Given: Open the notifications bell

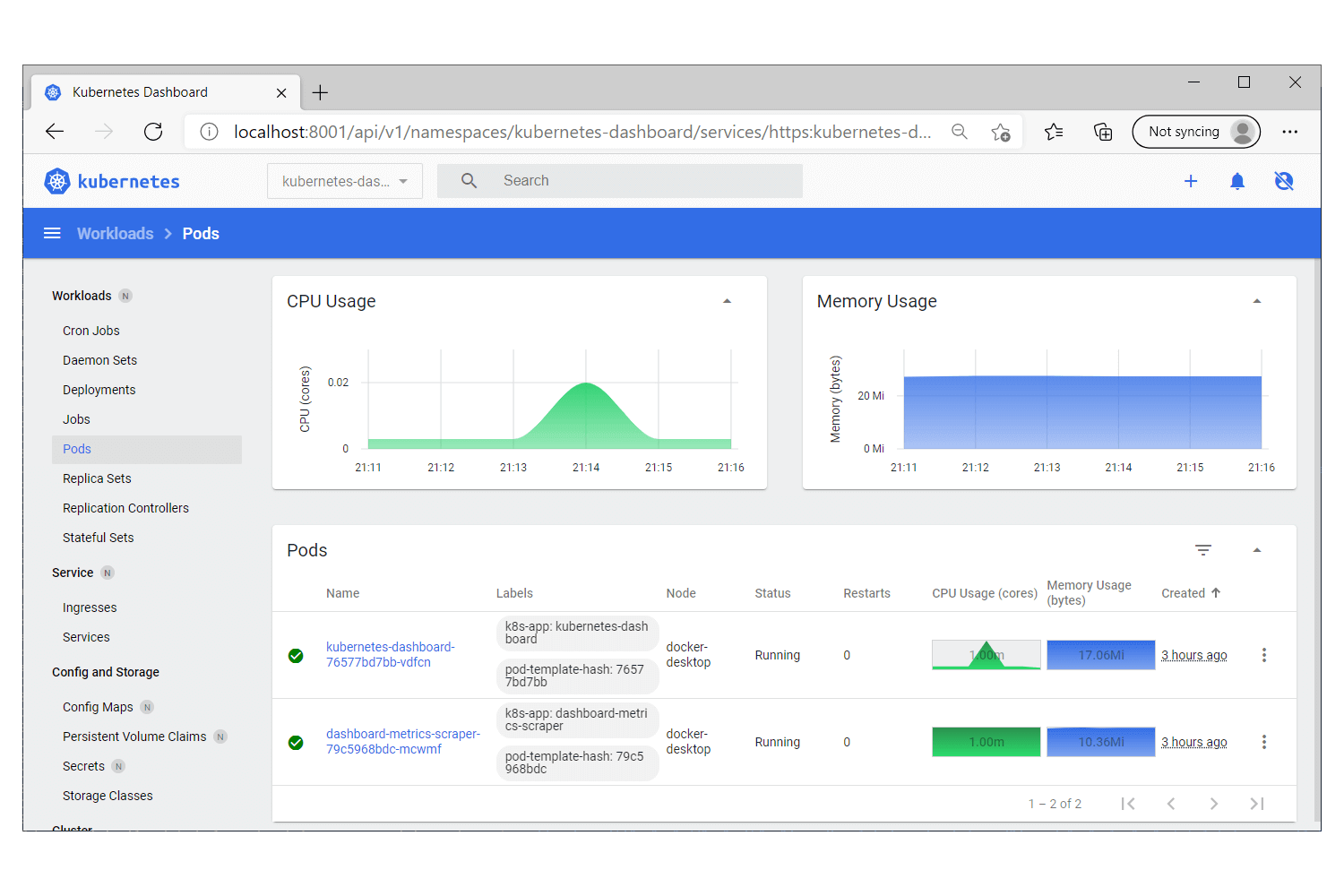Looking at the screenshot, I should pyautogui.click(x=1237, y=181).
